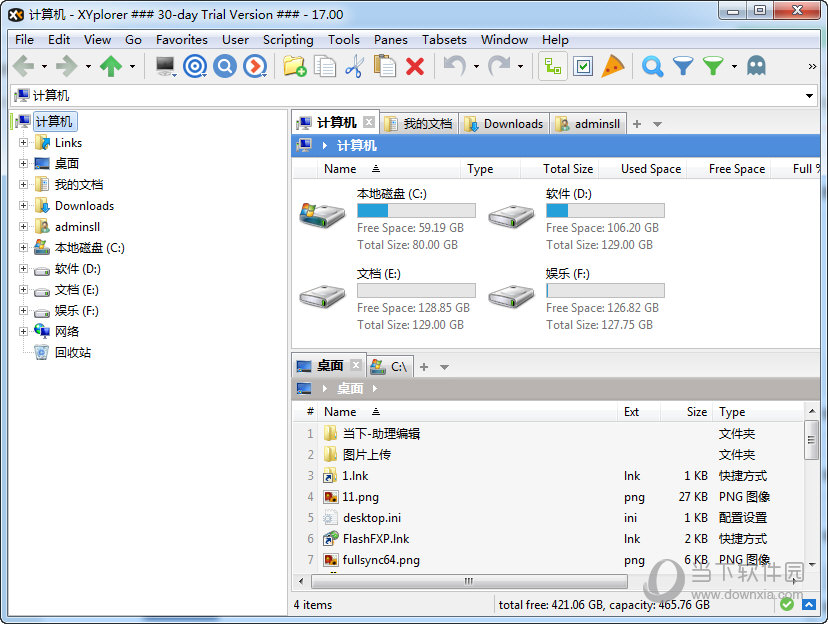Select the file fullsync64.png
Screen dimensions: 828x624
pyautogui.click(x=381, y=560)
